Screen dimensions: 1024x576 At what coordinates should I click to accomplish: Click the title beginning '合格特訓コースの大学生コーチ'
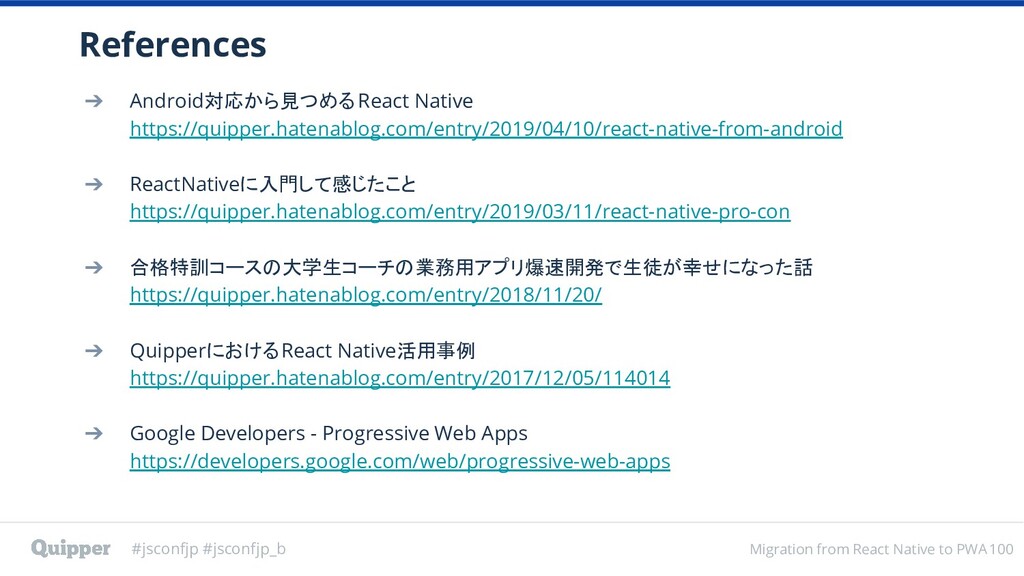click(471, 267)
